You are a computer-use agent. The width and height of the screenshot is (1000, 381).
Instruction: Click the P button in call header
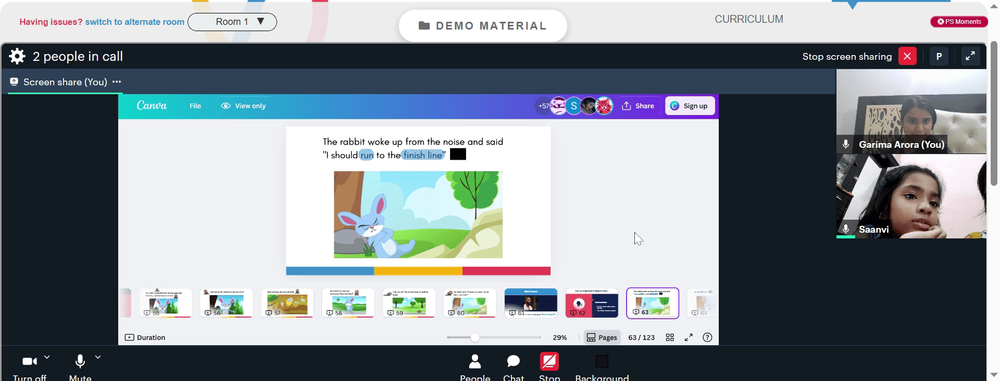click(939, 56)
